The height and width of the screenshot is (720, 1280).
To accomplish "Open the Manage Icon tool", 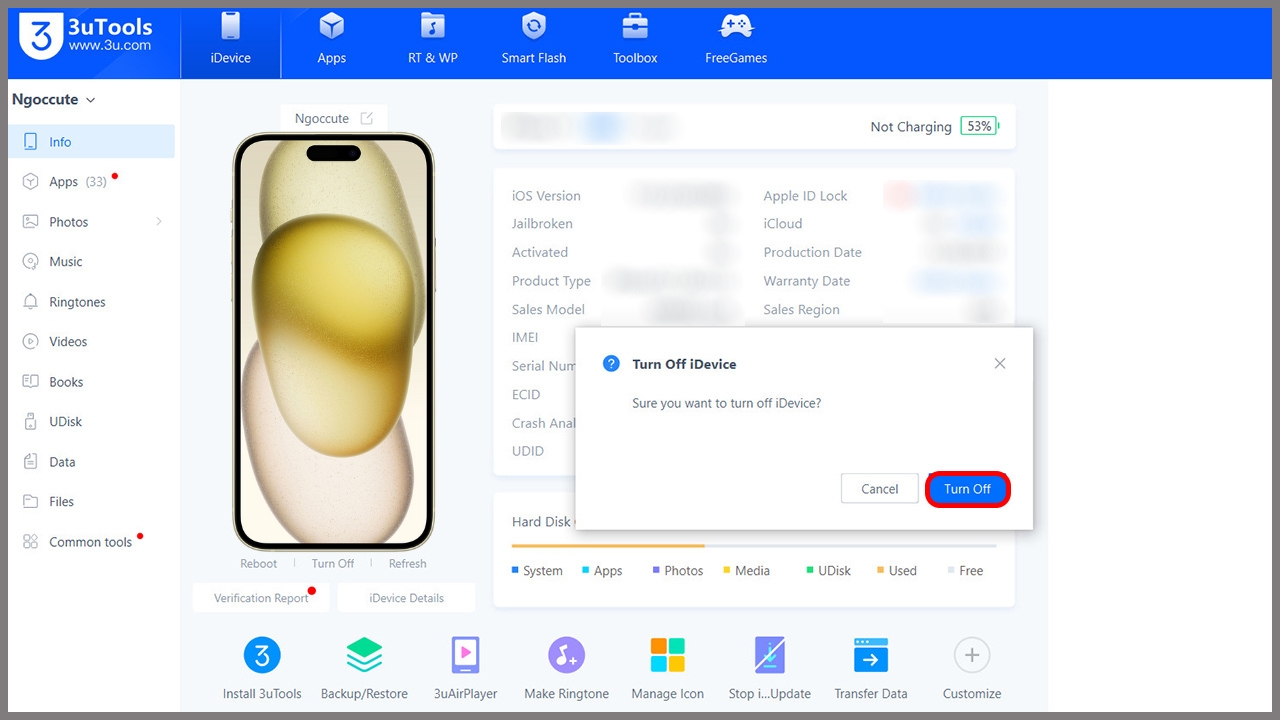I will coord(668,656).
